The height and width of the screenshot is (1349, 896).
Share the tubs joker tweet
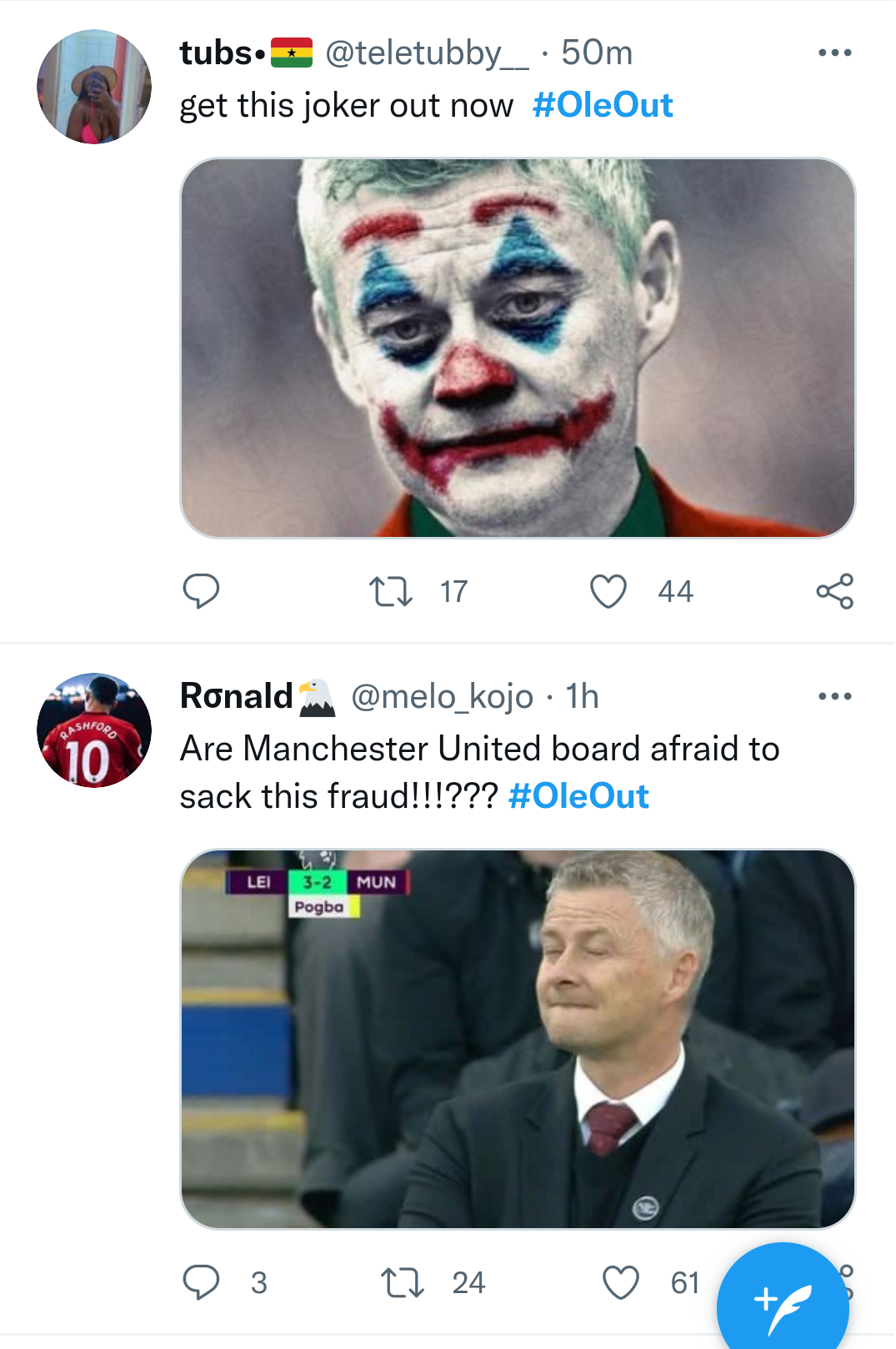click(x=834, y=591)
